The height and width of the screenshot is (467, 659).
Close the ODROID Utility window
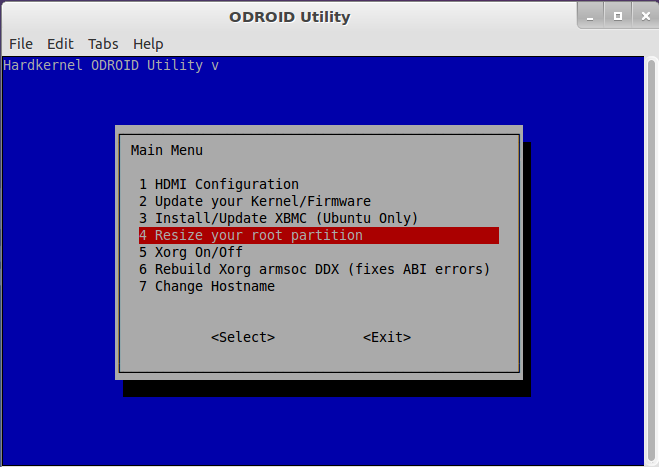pyautogui.click(x=646, y=16)
